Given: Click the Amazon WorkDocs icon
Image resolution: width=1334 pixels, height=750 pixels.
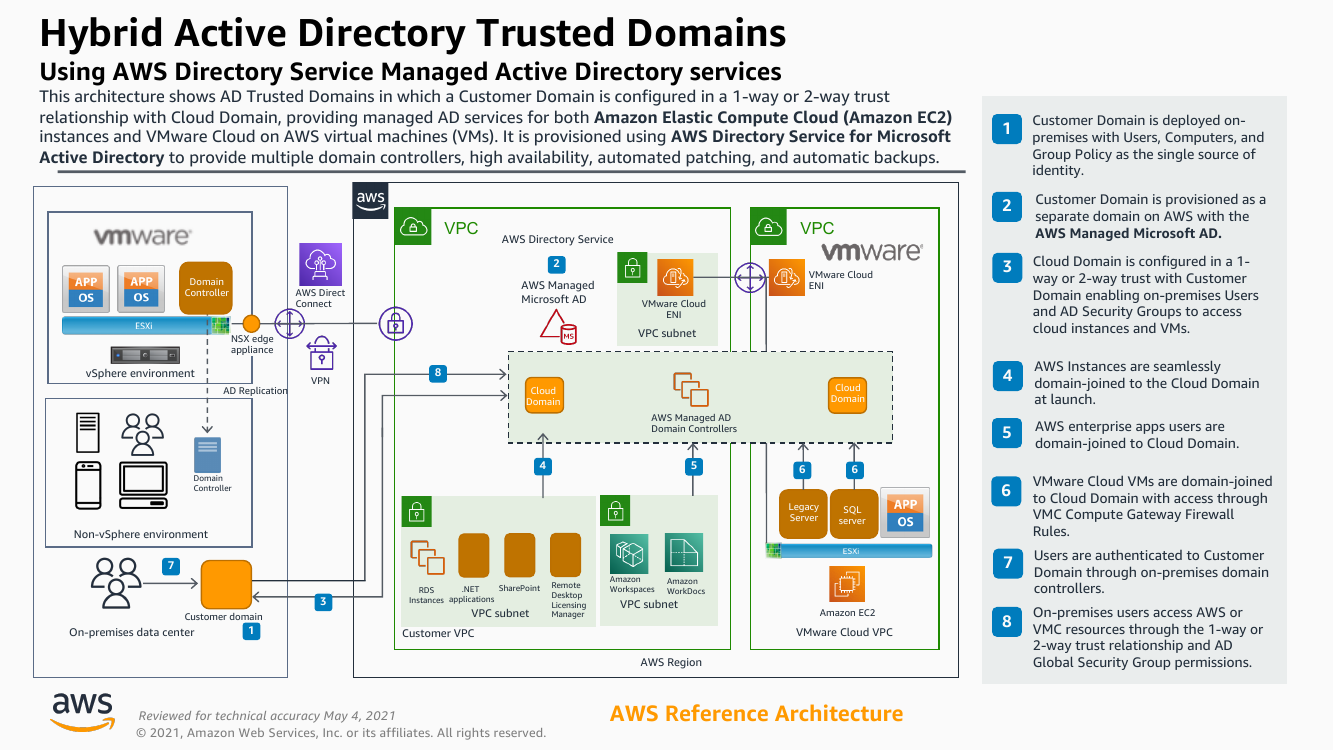Looking at the screenshot, I should point(684,553).
